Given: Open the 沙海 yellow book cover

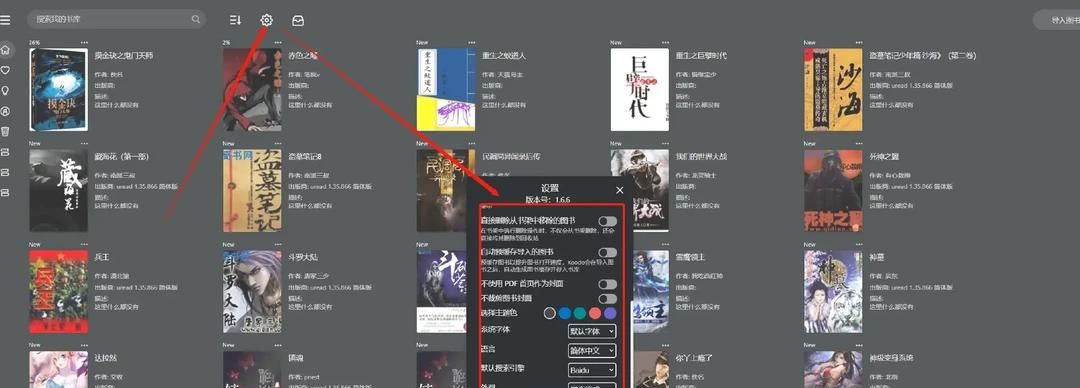Looking at the screenshot, I should pyautogui.click(x=833, y=90).
